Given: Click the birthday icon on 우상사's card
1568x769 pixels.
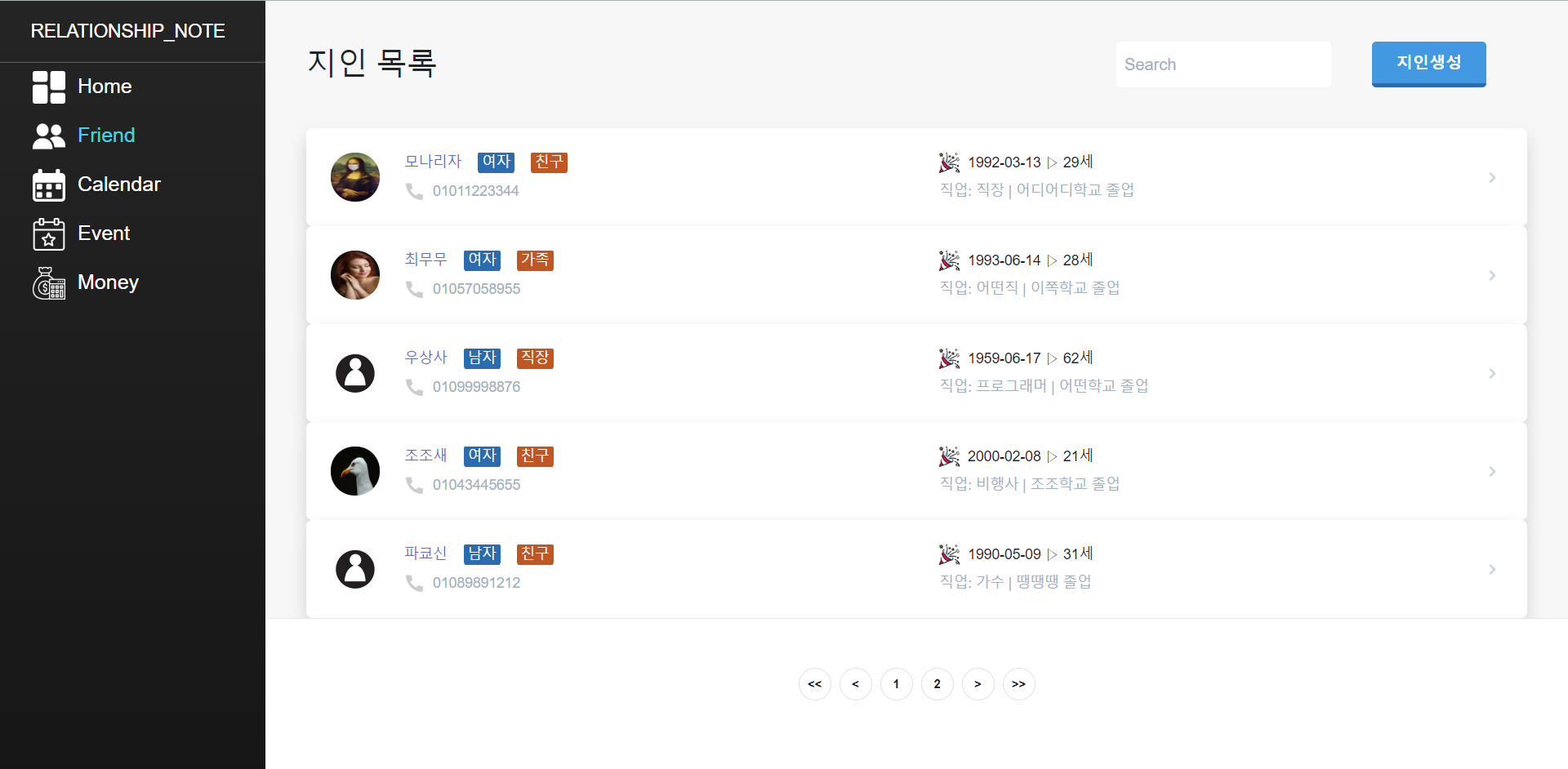Looking at the screenshot, I should 949,358.
